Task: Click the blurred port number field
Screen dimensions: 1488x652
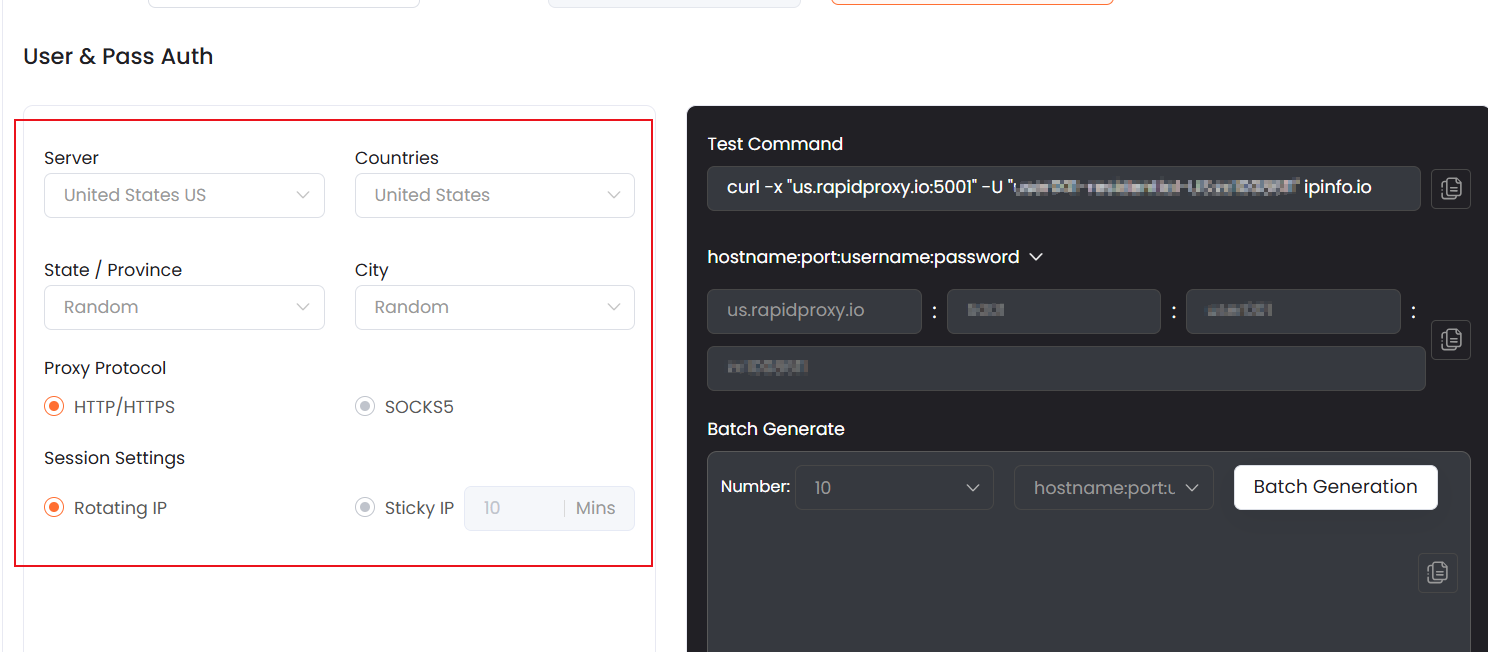Action: tap(1053, 311)
